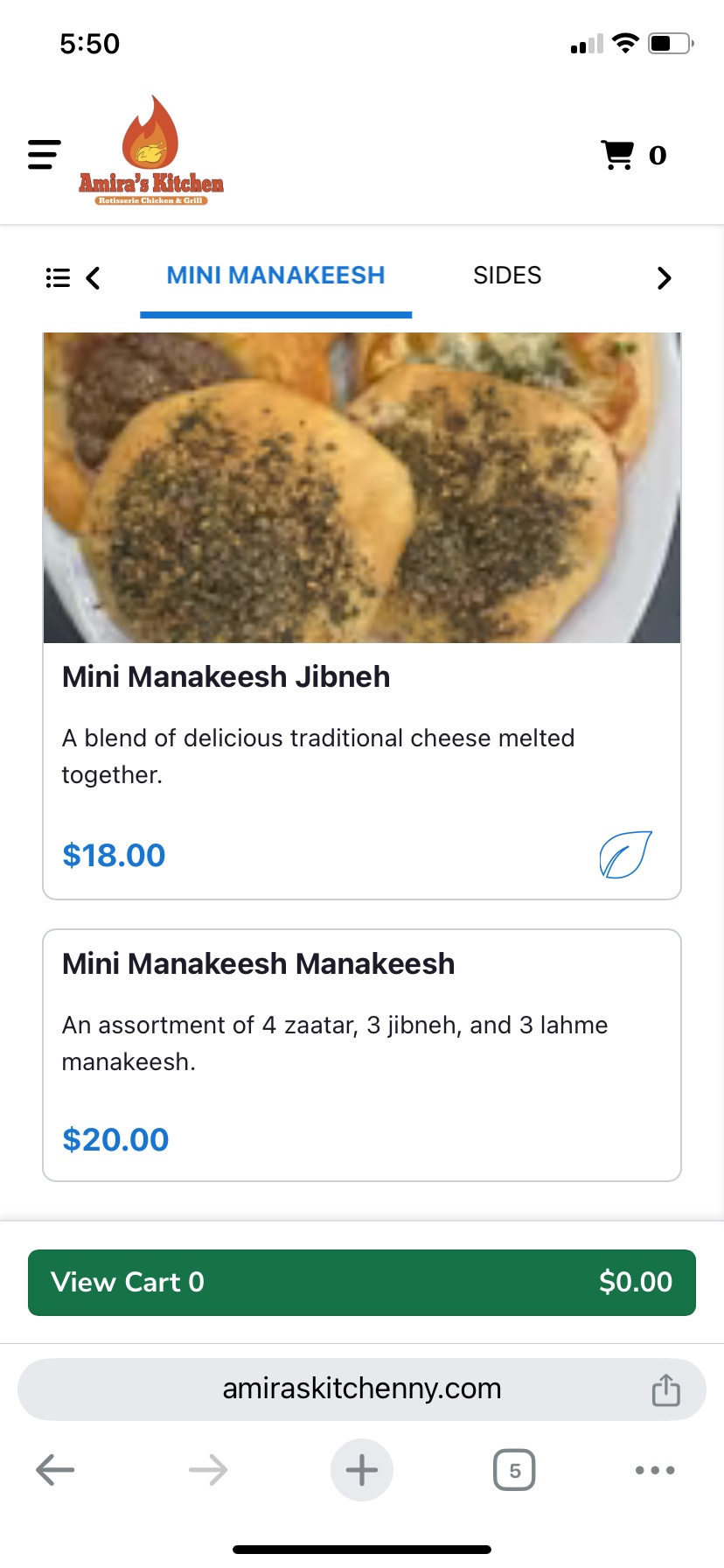
Task: Open the shopping cart icon
Action: [x=618, y=155]
